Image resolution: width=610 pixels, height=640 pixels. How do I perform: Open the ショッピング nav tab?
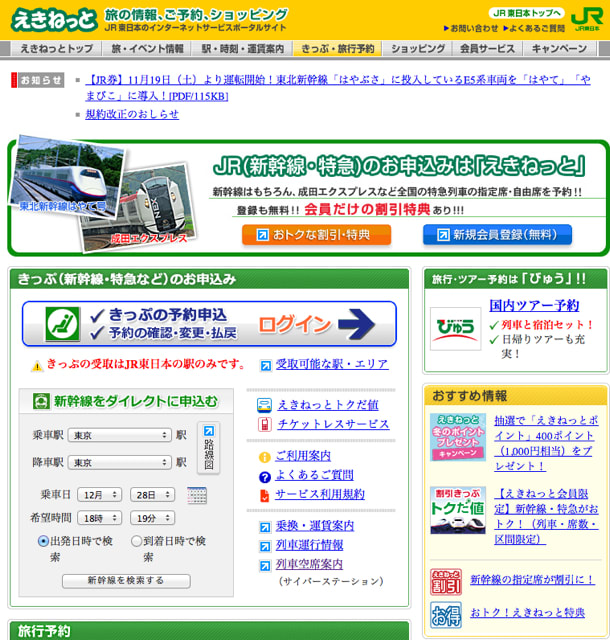pyautogui.click(x=418, y=49)
